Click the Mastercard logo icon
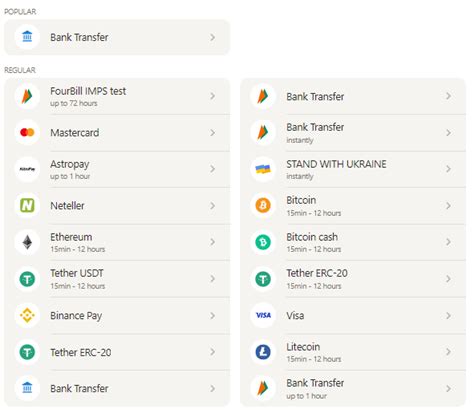Image resolution: width=474 pixels, height=413 pixels. [27, 133]
